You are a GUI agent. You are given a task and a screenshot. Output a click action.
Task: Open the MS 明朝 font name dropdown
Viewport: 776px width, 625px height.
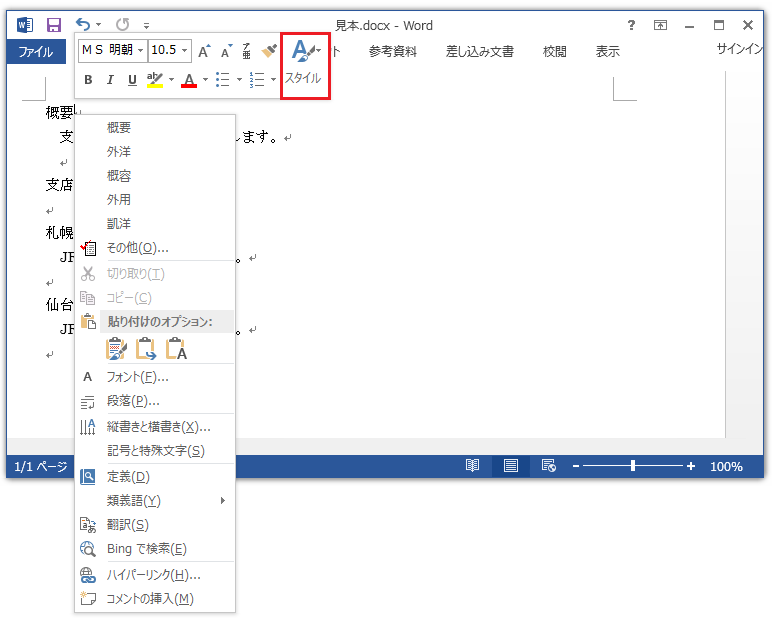click(x=140, y=50)
